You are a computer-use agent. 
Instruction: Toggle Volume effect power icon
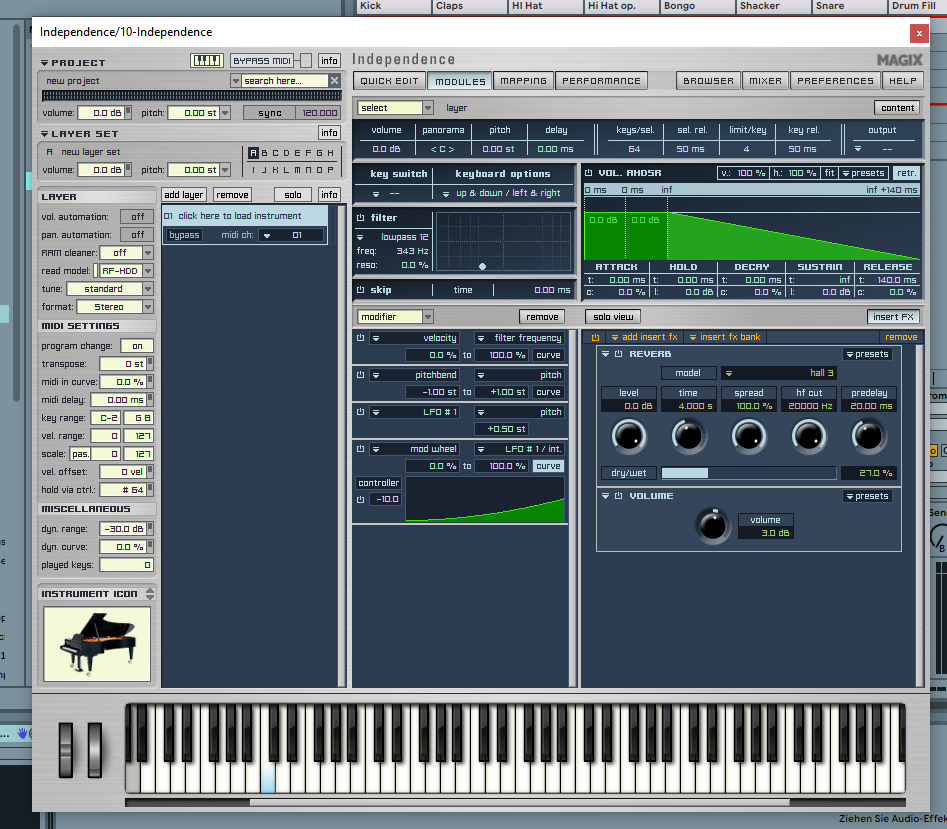tap(618, 496)
